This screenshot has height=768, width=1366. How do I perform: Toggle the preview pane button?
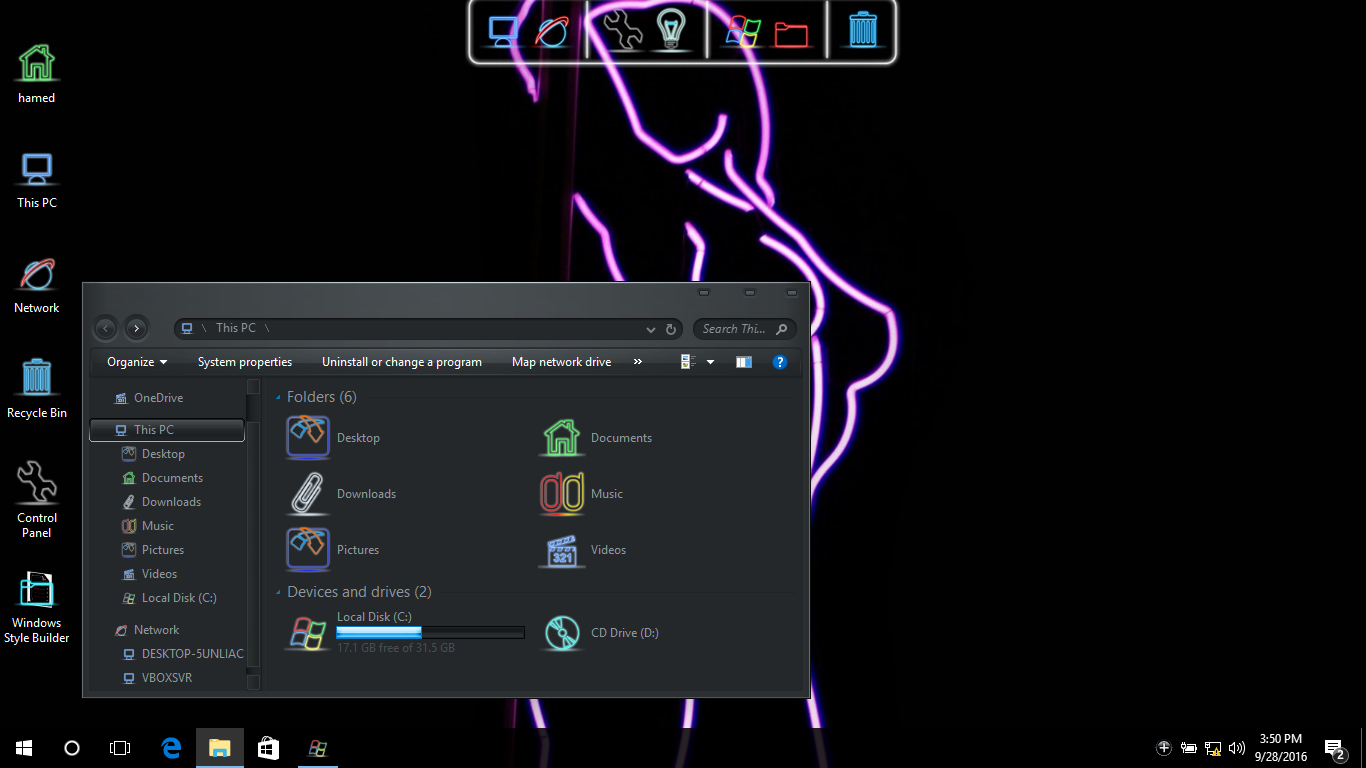pos(744,362)
